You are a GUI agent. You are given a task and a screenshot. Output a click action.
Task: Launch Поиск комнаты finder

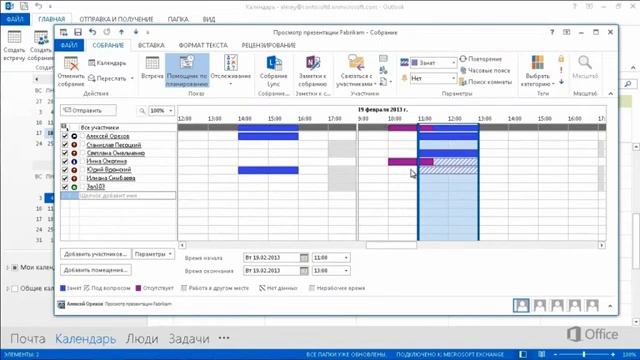tap(485, 82)
